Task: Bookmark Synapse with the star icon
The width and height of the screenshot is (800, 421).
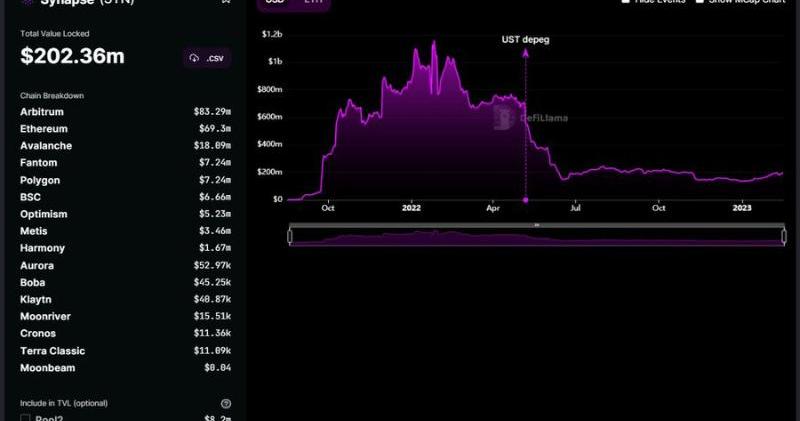Action: (x=227, y=2)
